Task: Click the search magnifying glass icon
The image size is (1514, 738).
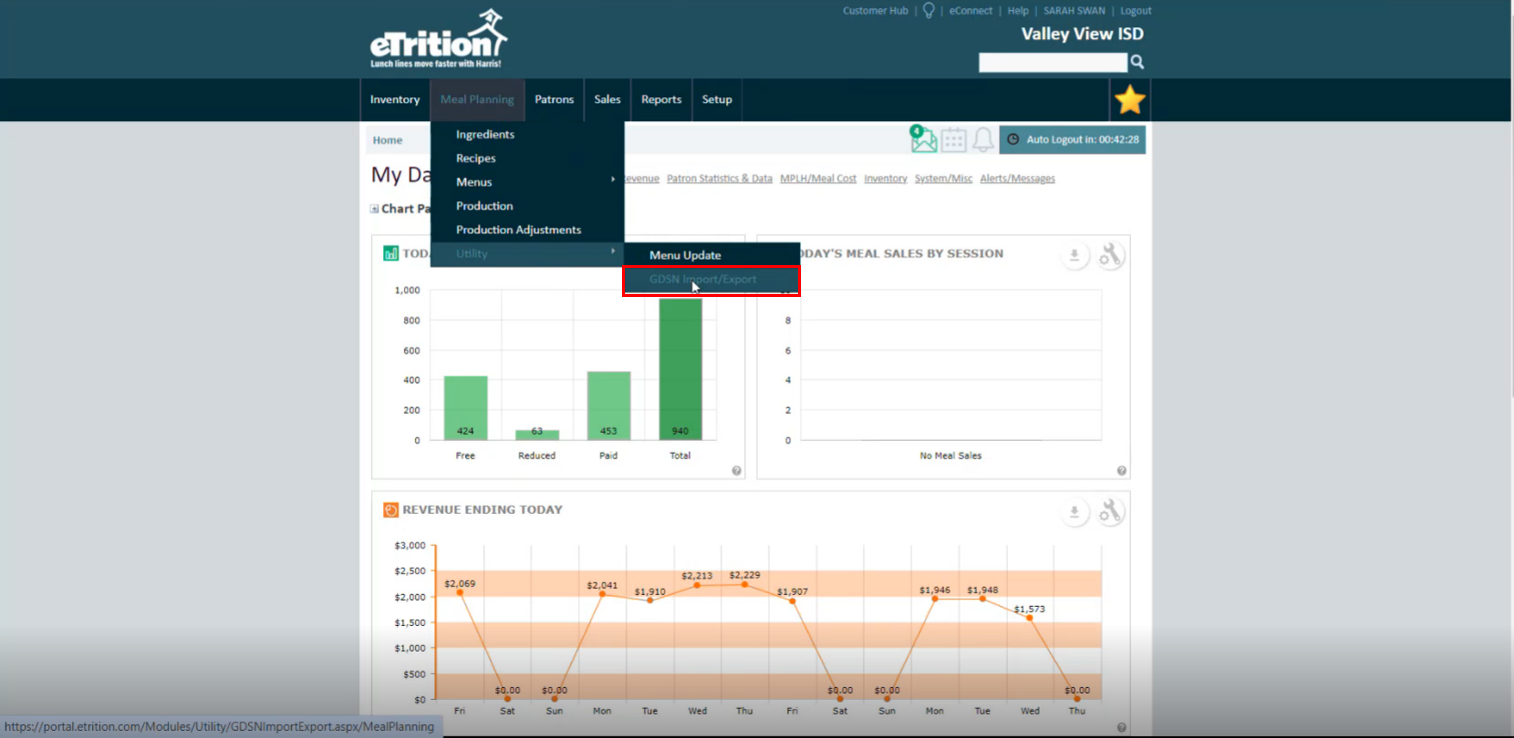Action: (1137, 62)
